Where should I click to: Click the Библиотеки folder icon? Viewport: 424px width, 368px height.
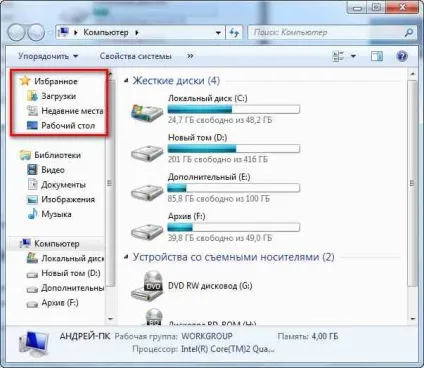25,155
